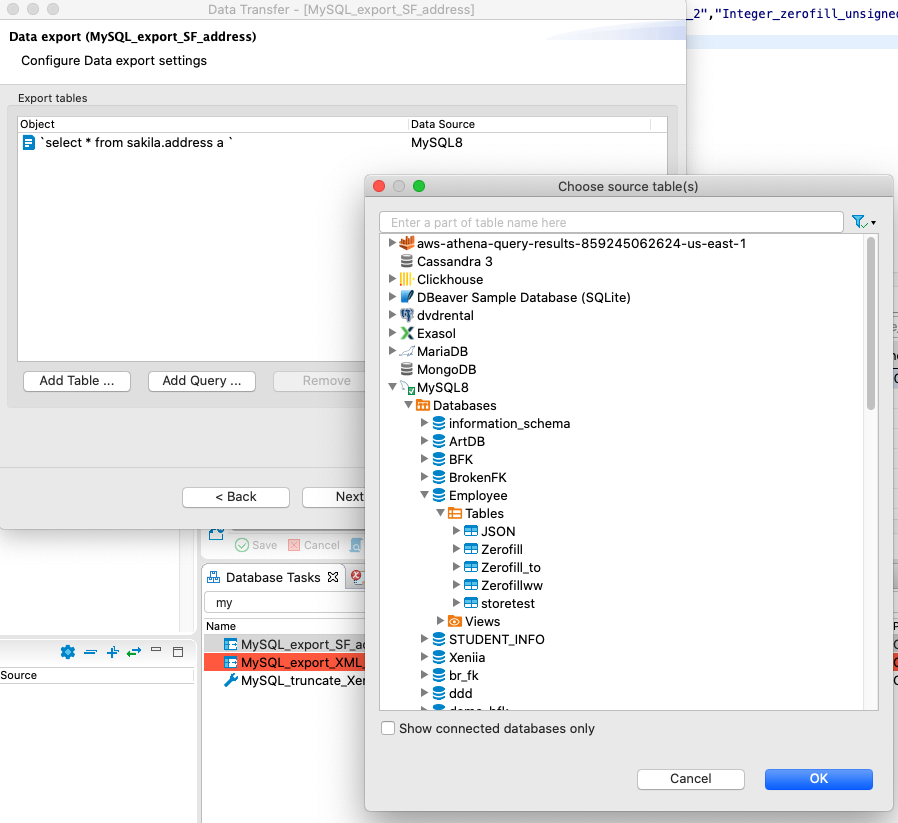Open the filter dropdown arrow

click(871, 221)
